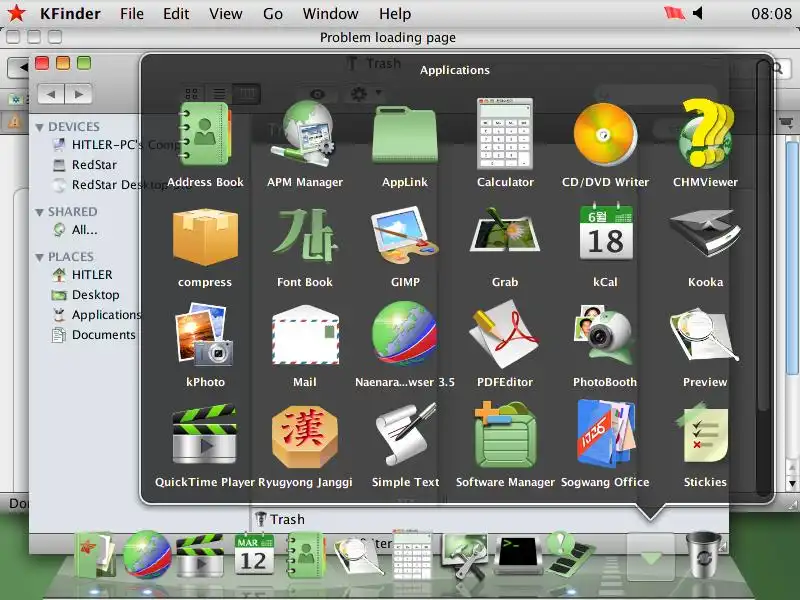The width and height of the screenshot is (800, 600).
Task: Launch PDFEditor
Action: pyautogui.click(x=505, y=335)
